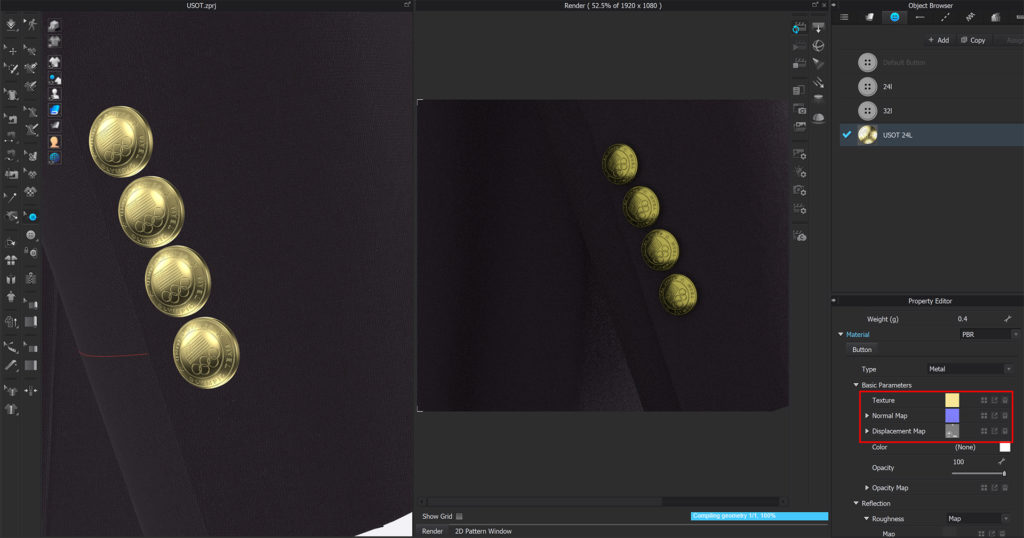Open the Graphic tab in Object Browser

(x=995, y=17)
